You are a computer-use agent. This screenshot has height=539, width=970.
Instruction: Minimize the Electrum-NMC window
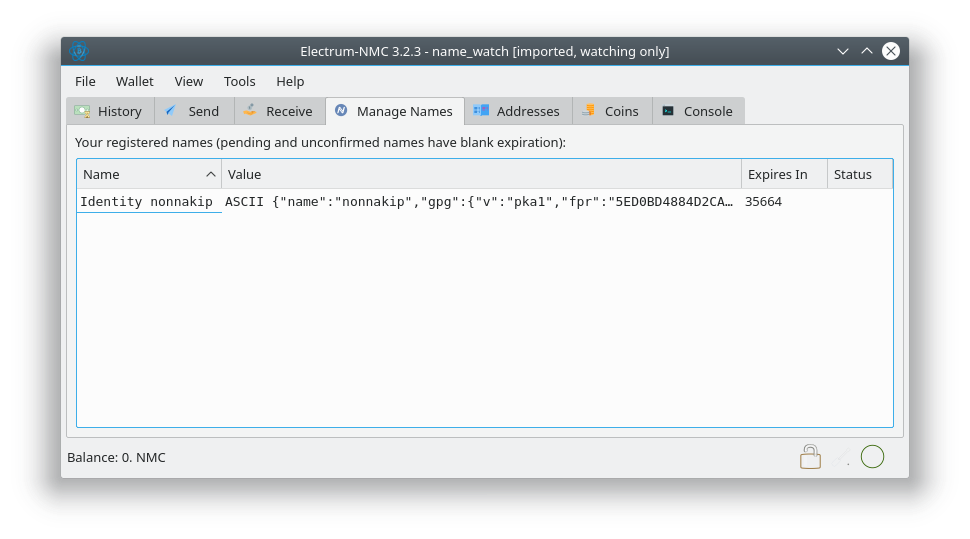pyautogui.click(x=843, y=51)
